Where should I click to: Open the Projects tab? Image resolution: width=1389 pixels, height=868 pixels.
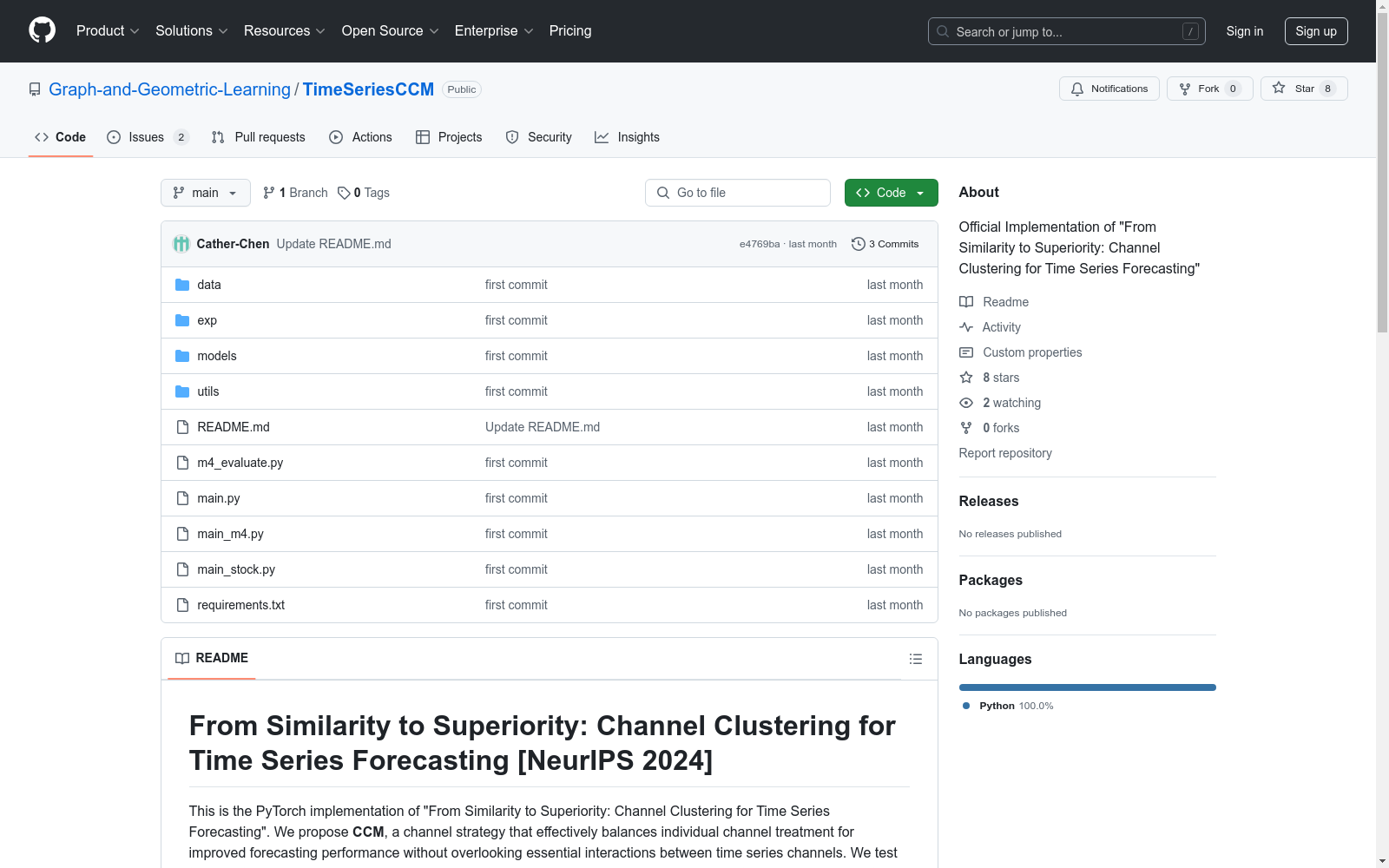click(x=449, y=137)
